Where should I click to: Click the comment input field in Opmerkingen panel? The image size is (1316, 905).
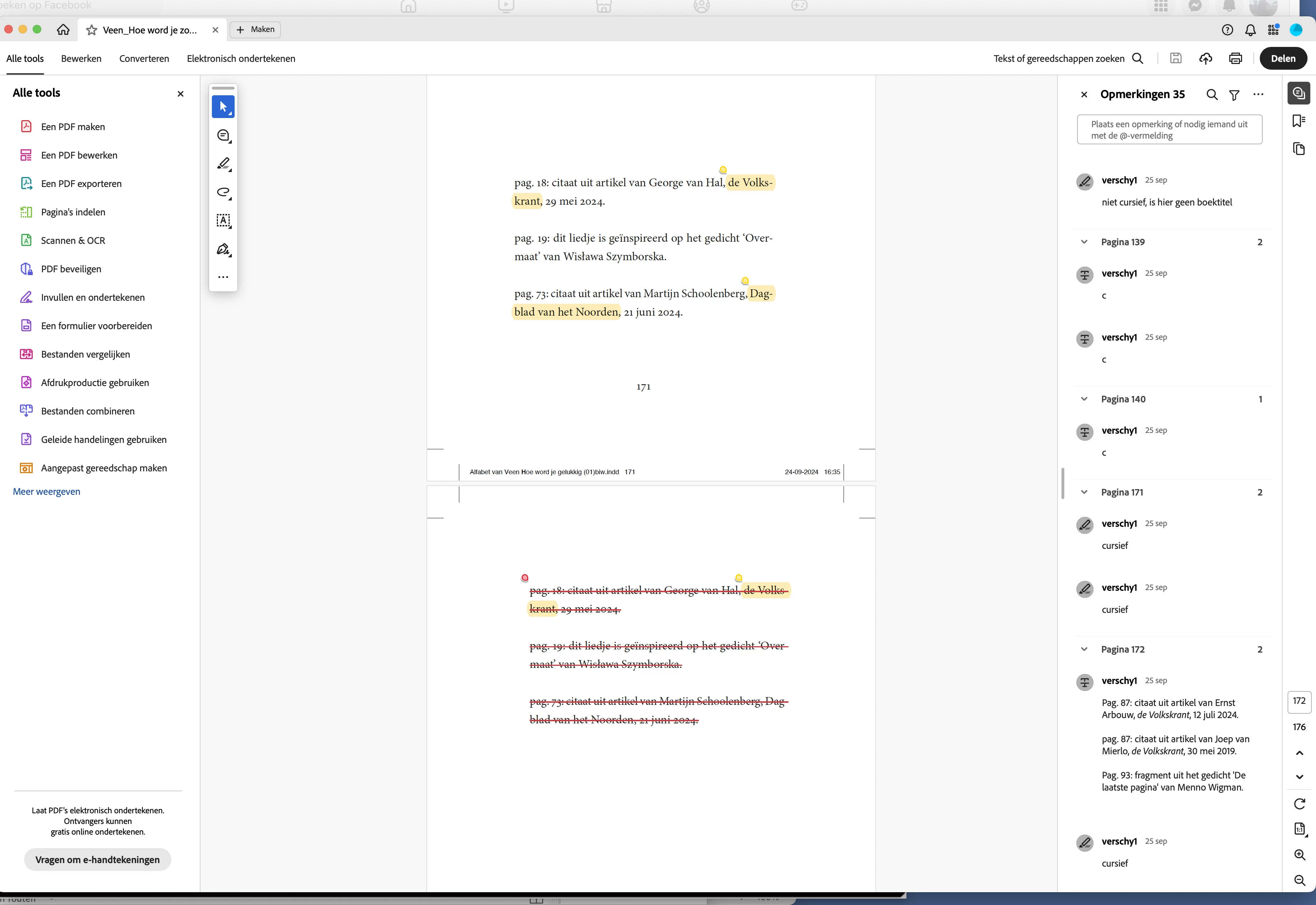(x=1168, y=130)
